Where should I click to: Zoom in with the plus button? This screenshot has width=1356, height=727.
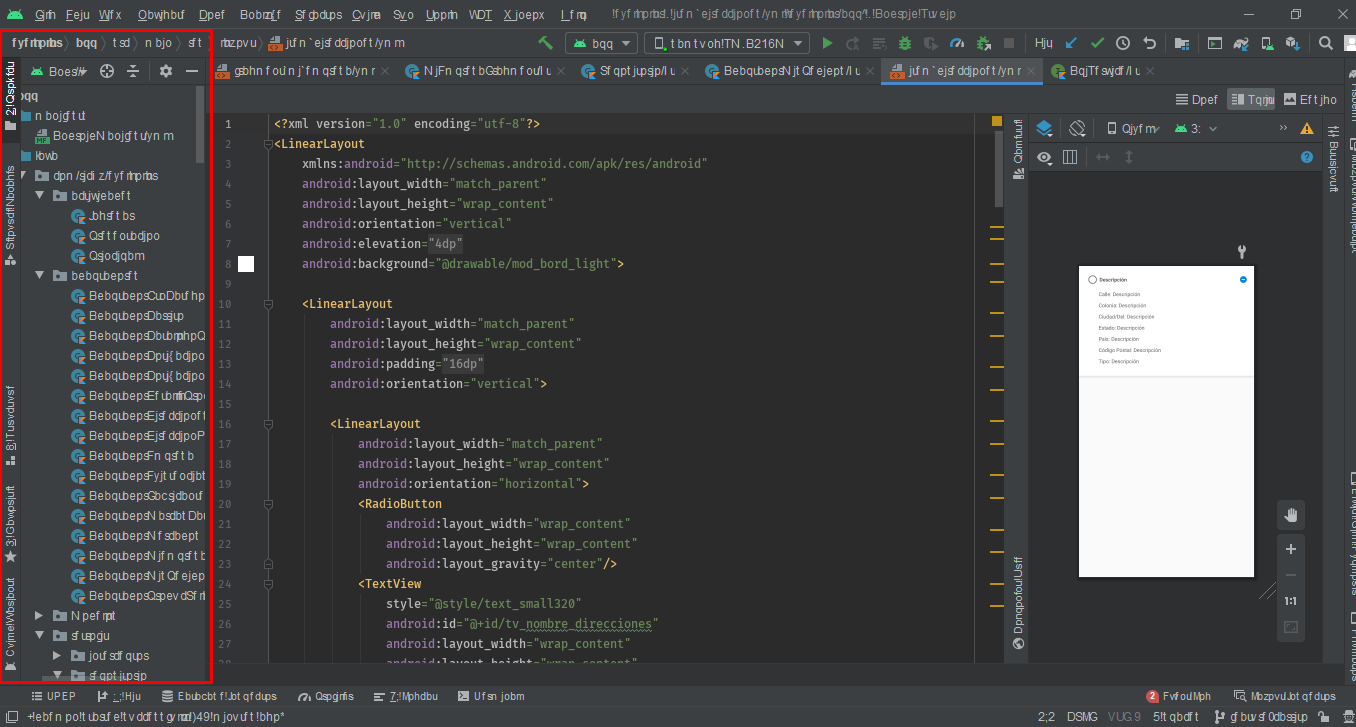pyautogui.click(x=1291, y=549)
